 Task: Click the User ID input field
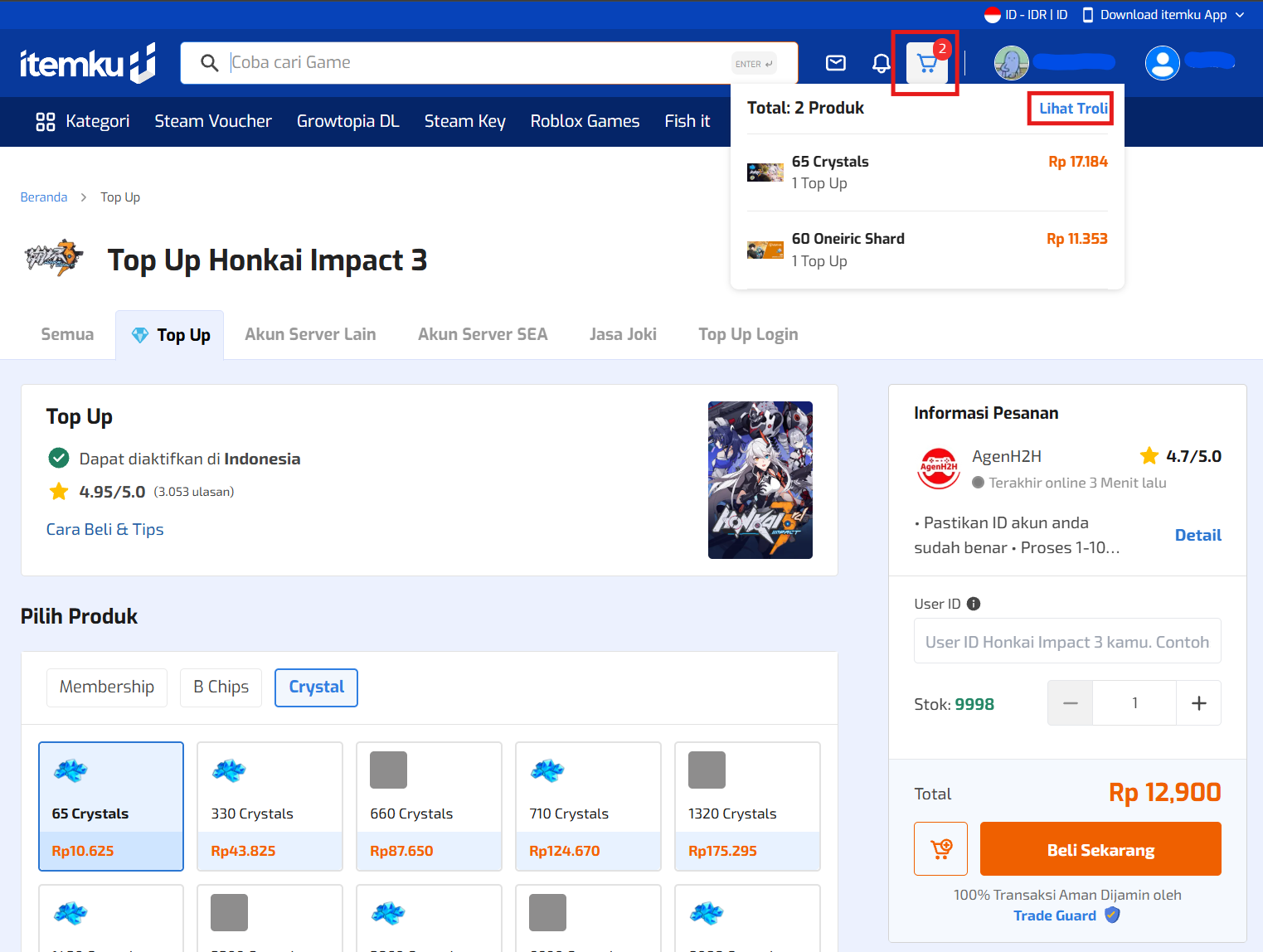coord(1066,642)
